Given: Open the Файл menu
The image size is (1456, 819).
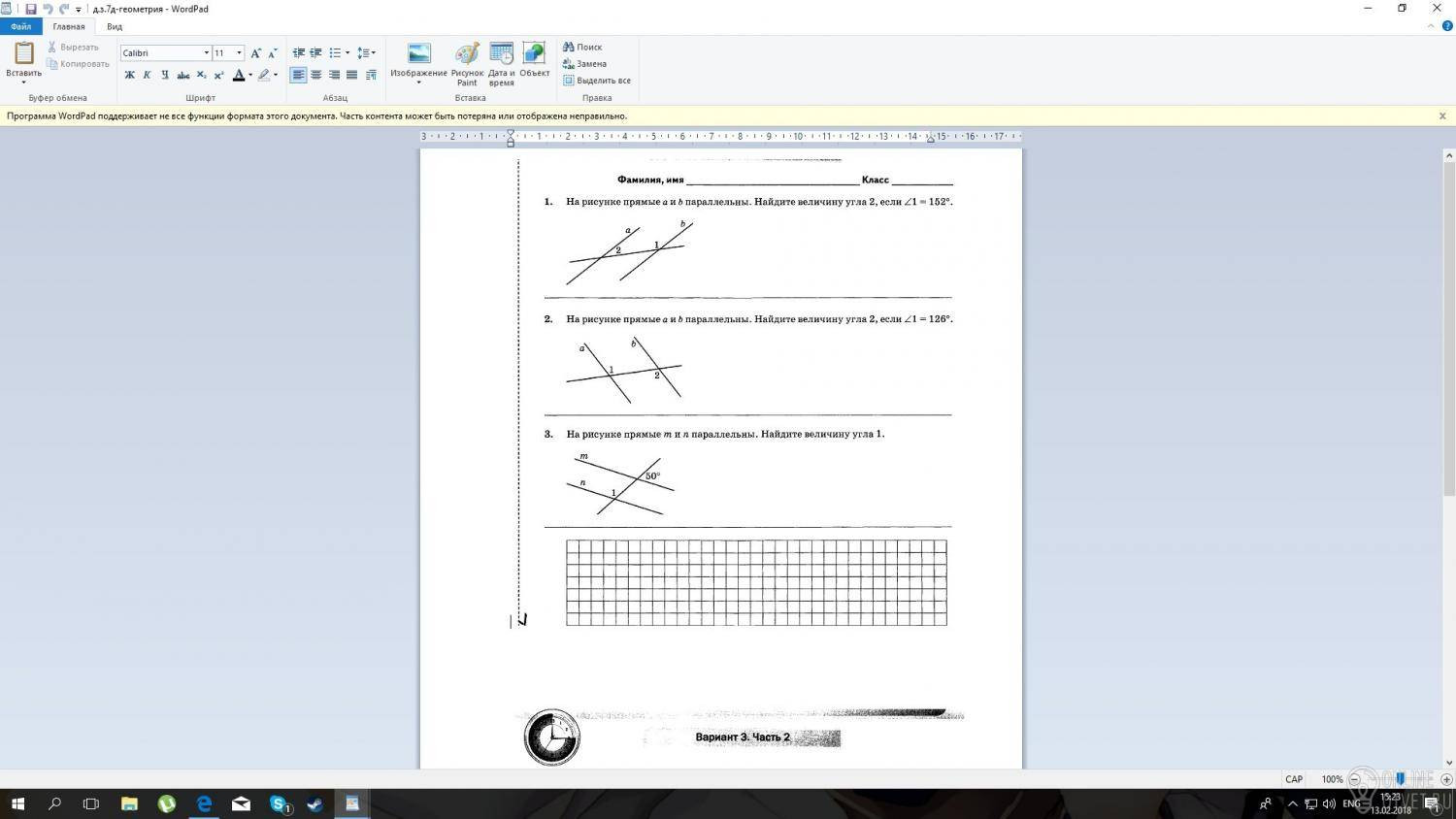Looking at the screenshot, I should [x=20, y=26].
